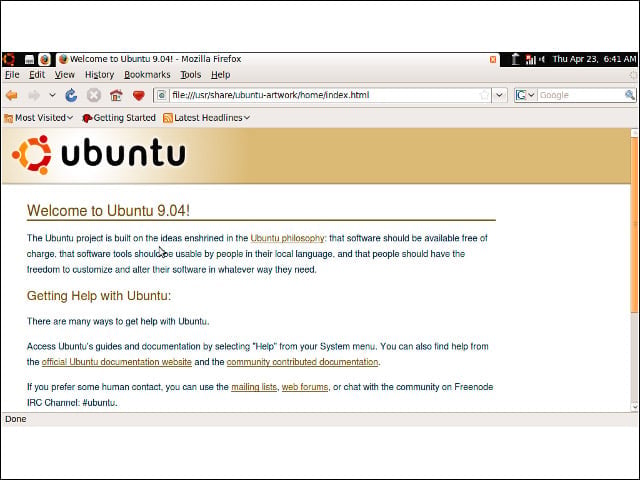The width and height of the screenshot is (640, 480).
Task: Open the search engine selector dropdown
Action: (525, 95)
